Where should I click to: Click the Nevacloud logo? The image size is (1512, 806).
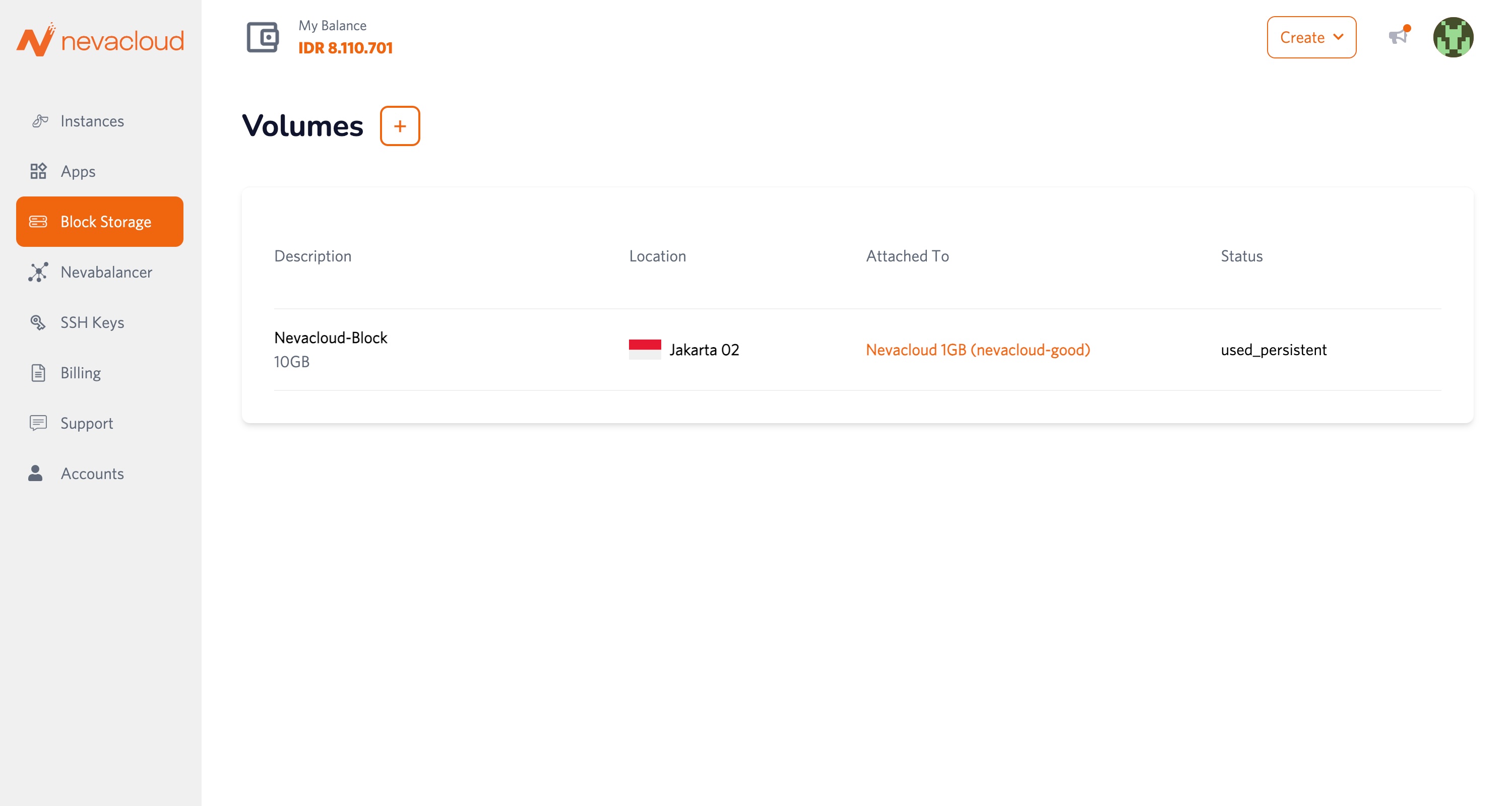tap(100, 40)
